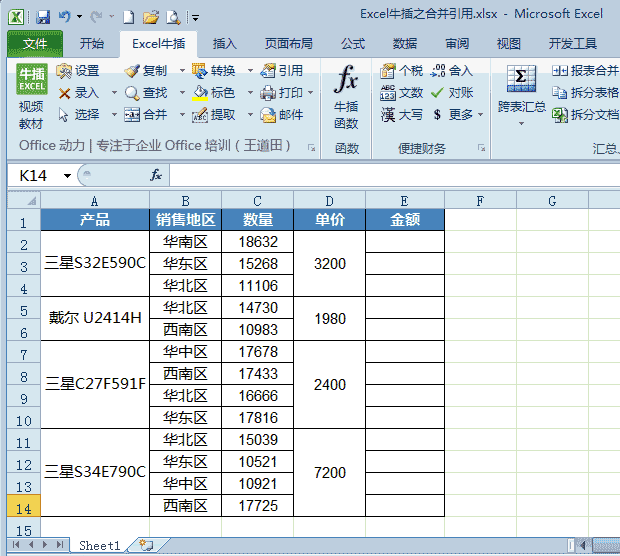
Task: Click the 拆分文档 icon
Action: point(560,115)
